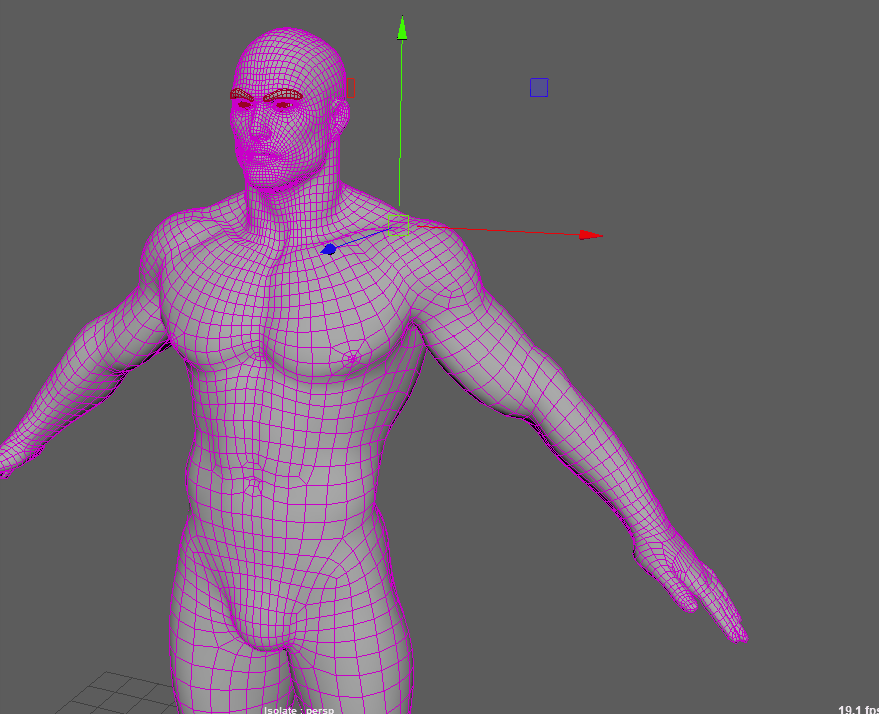Click the red X-axis arrowhead handle

[x=590, y=236]
